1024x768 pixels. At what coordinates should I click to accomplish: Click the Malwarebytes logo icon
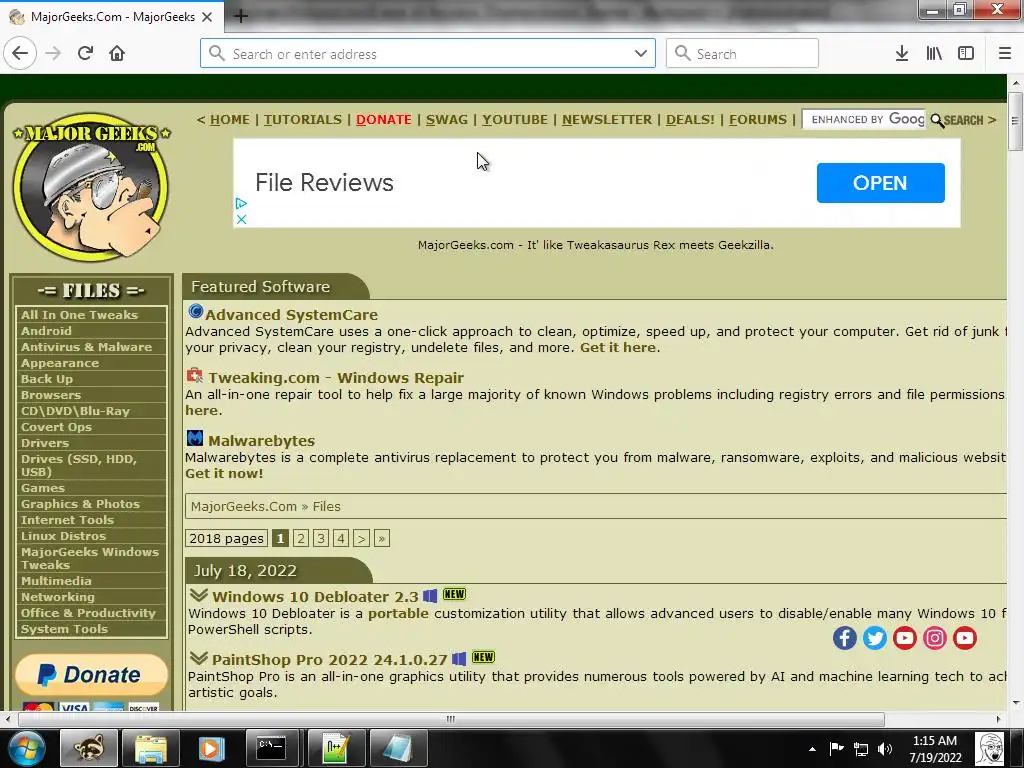[195, 438]
